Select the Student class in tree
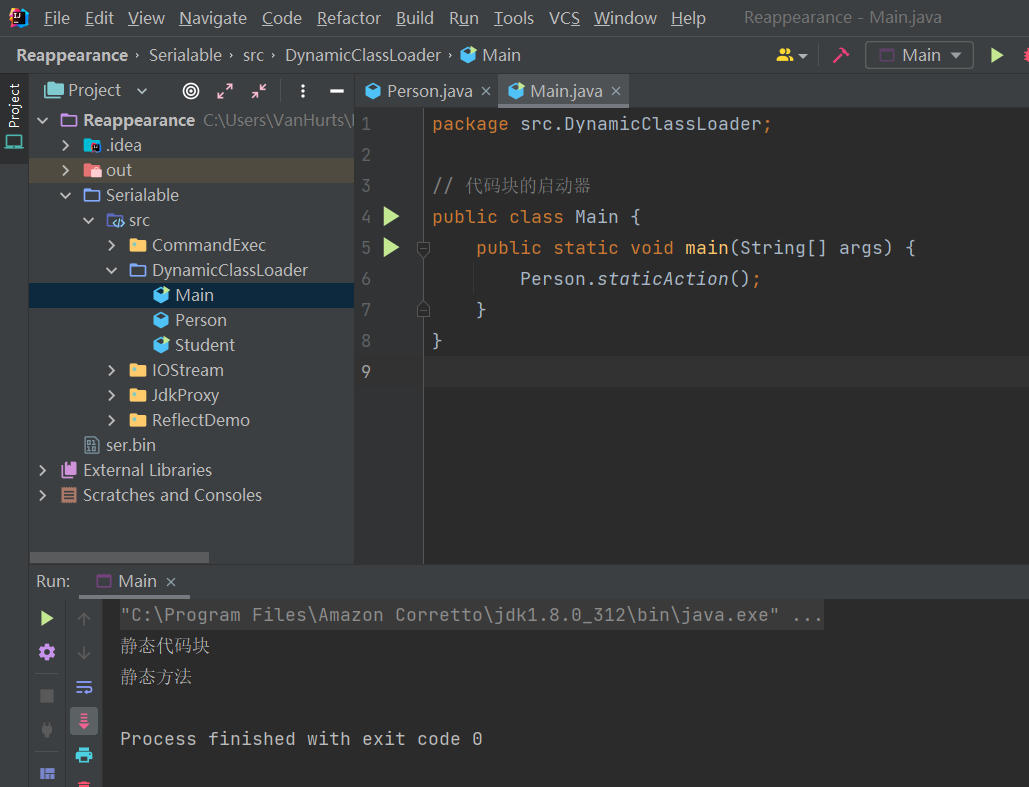Image resolution: width=1029 pixels, height=787 pixels. tap(204, 345)
